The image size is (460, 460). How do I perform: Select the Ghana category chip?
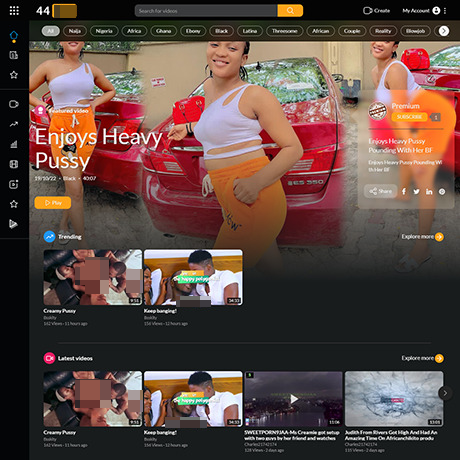tap(163, 31)
